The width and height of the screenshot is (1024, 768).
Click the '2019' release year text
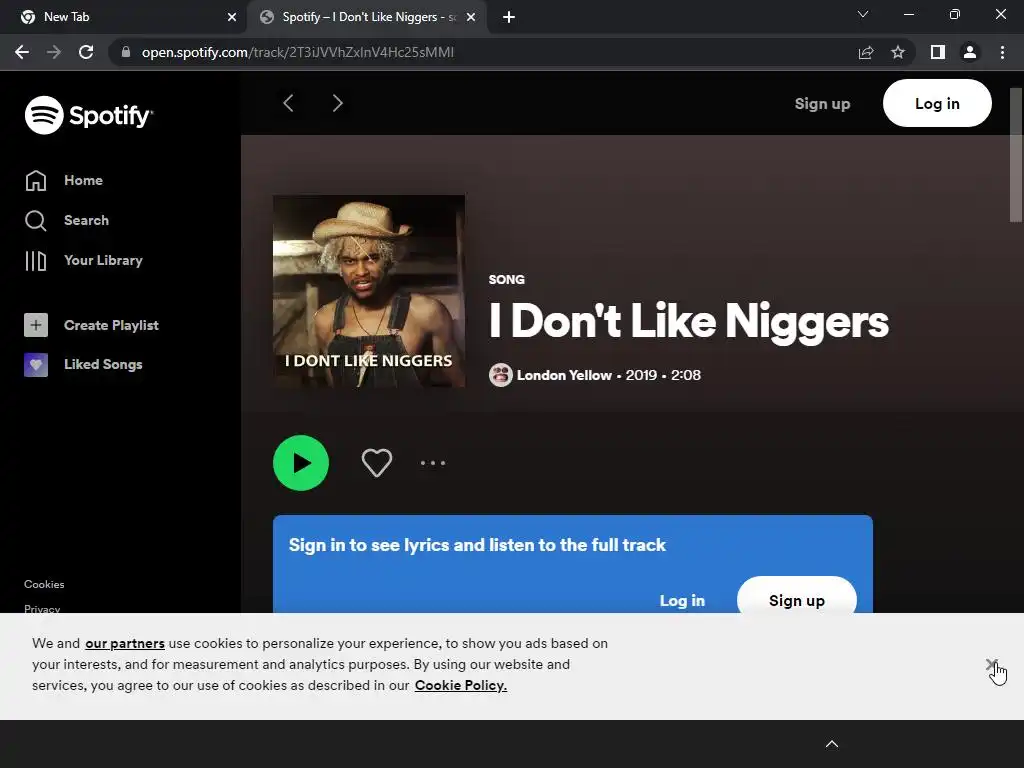[x=641, y=375]
